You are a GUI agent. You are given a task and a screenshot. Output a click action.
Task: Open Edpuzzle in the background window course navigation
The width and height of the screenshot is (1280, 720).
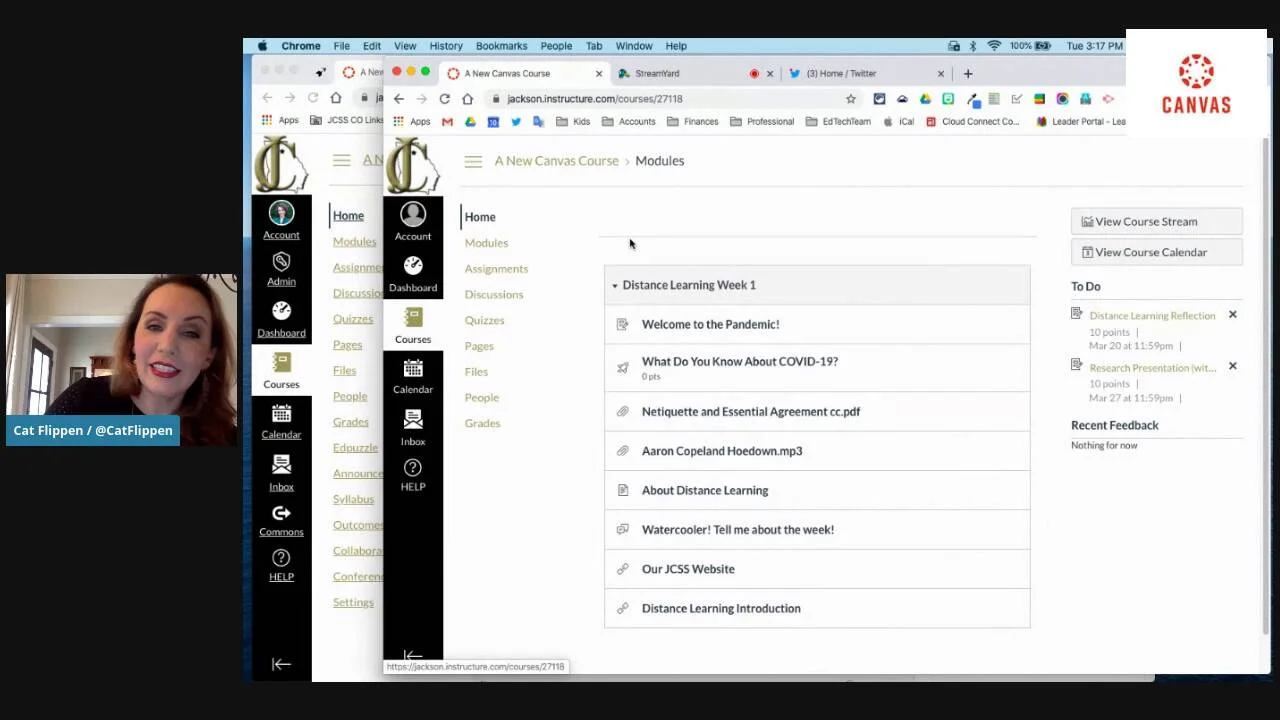tap(355, 448)
